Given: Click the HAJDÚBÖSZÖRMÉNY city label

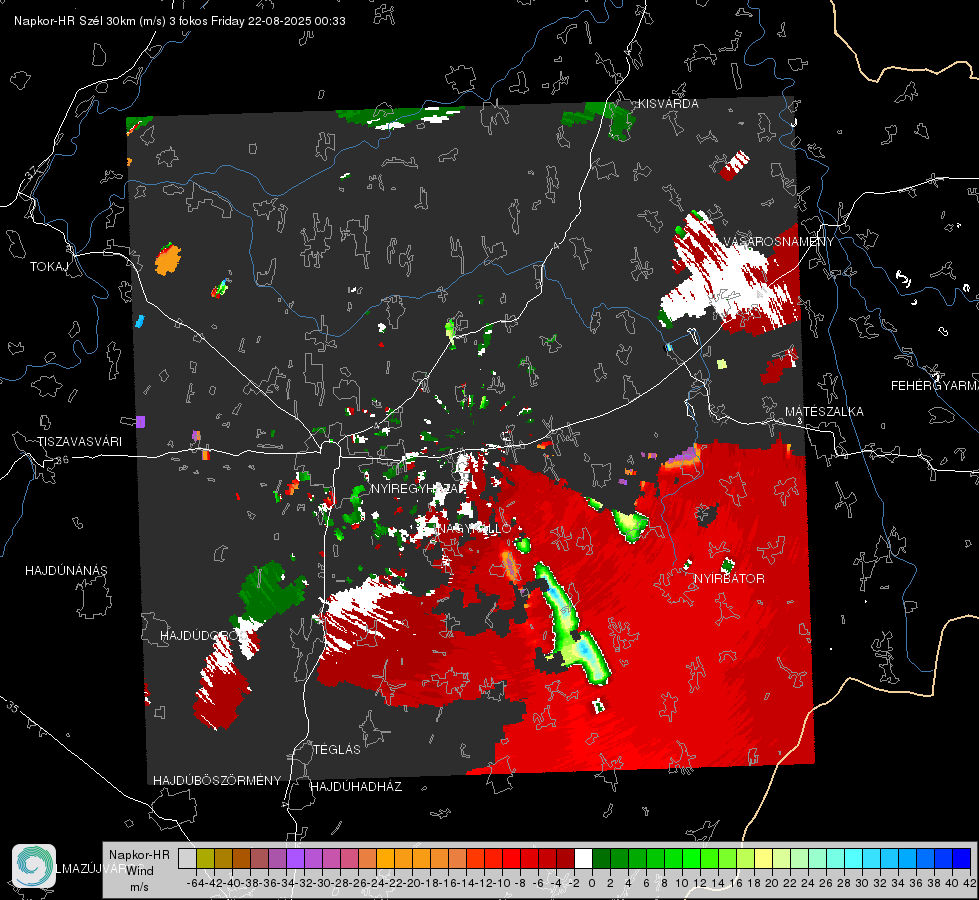Looking at the screenshot, I should click(x=217, y=781).
